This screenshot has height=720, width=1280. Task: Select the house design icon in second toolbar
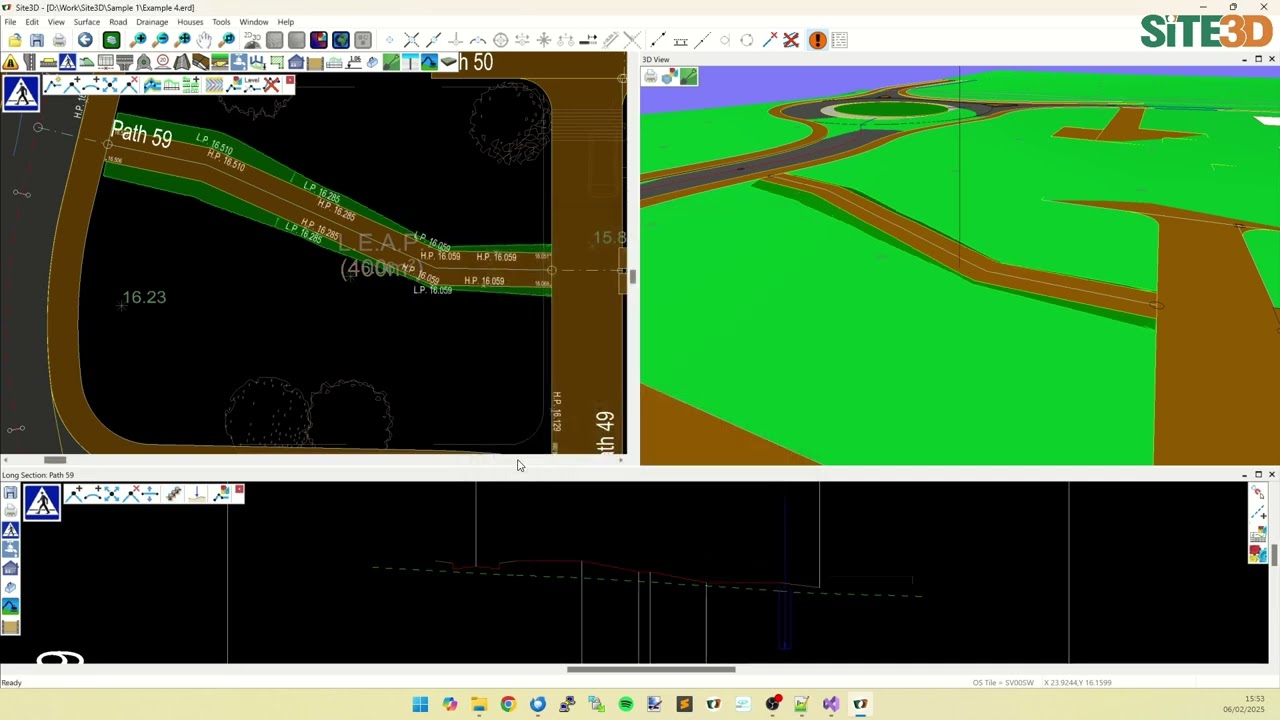coord(296,62)
